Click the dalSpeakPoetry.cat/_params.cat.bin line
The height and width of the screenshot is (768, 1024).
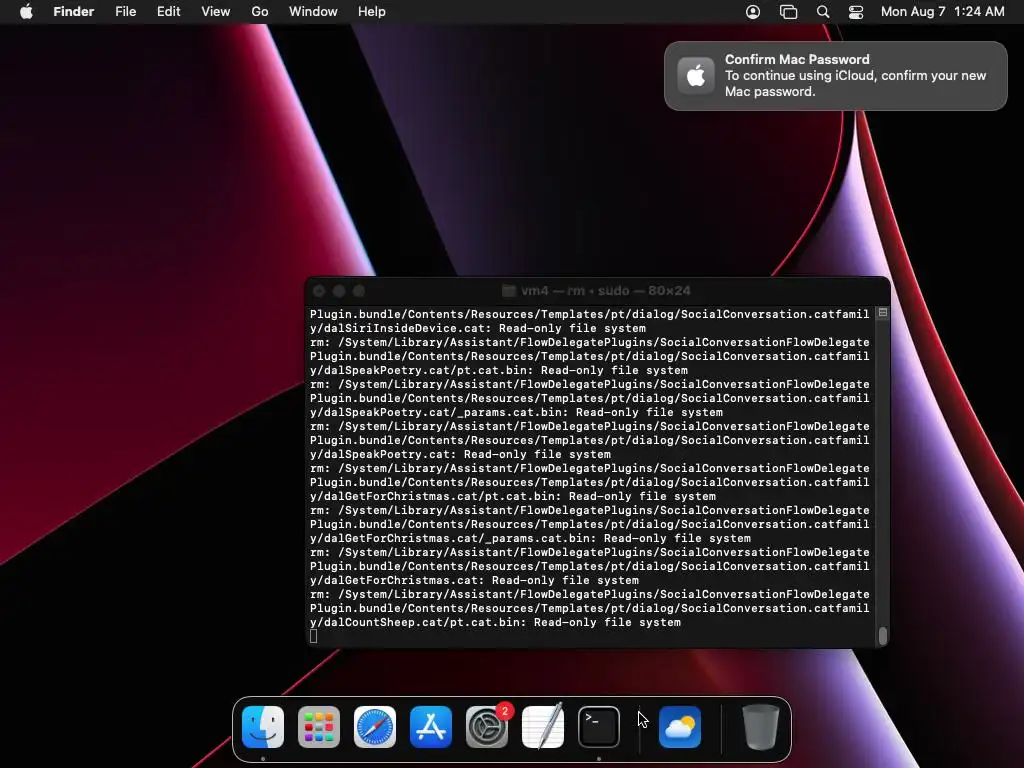pyautogui.click(x=516, y=412)
